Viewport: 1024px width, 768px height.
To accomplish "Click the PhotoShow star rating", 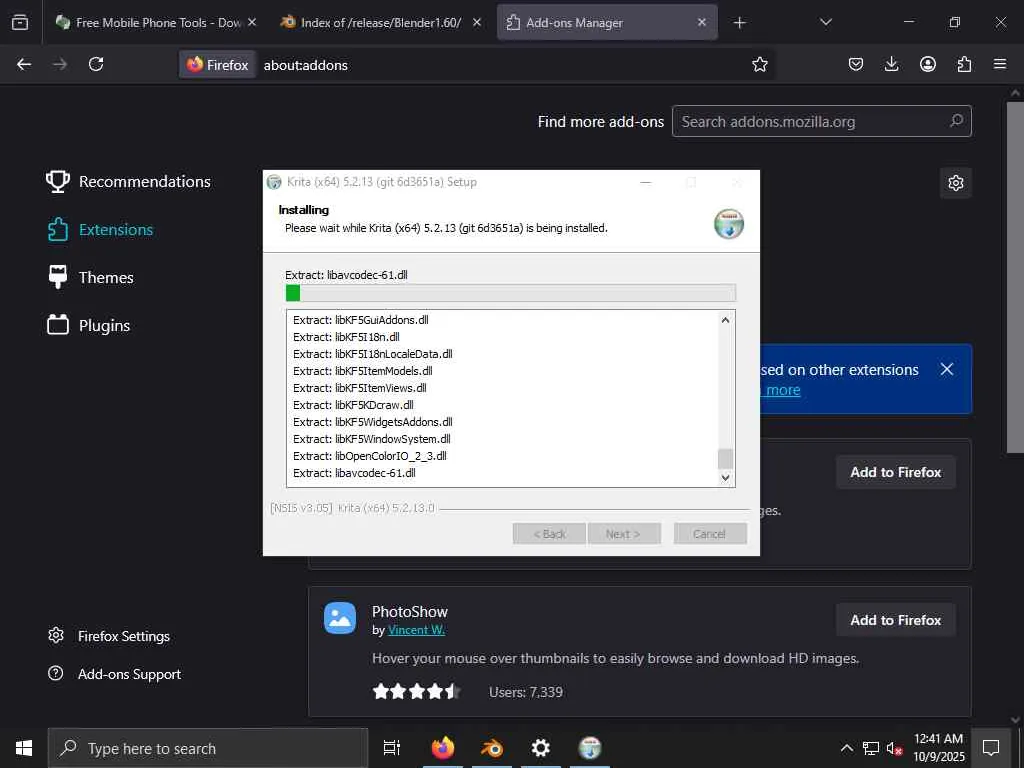I will (417, 692).
